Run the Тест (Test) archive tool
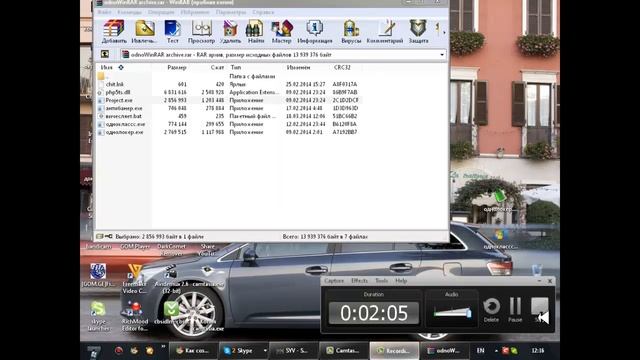640x360 pixels. (x=173, y=31)
